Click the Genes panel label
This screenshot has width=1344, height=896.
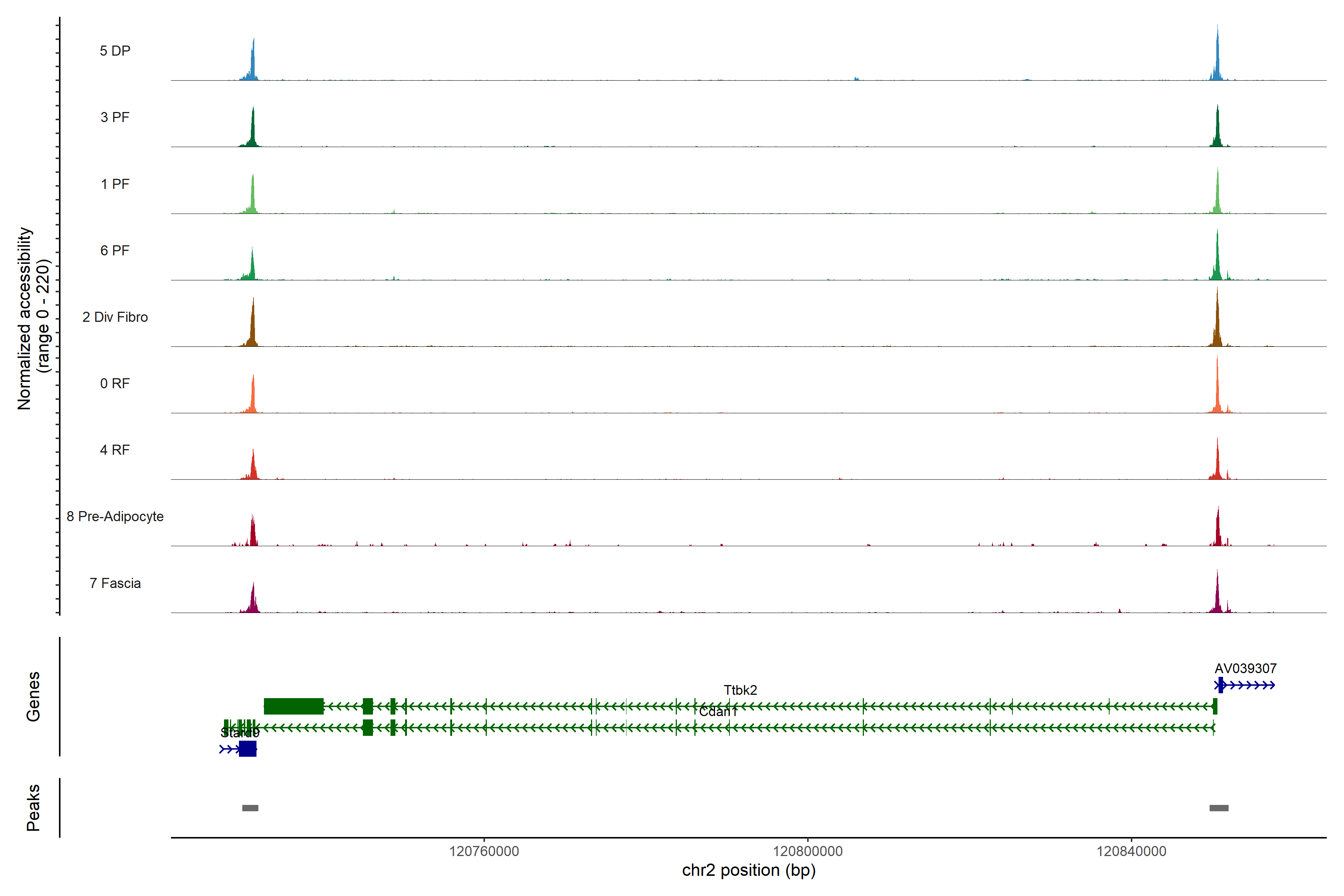(33, 697)
